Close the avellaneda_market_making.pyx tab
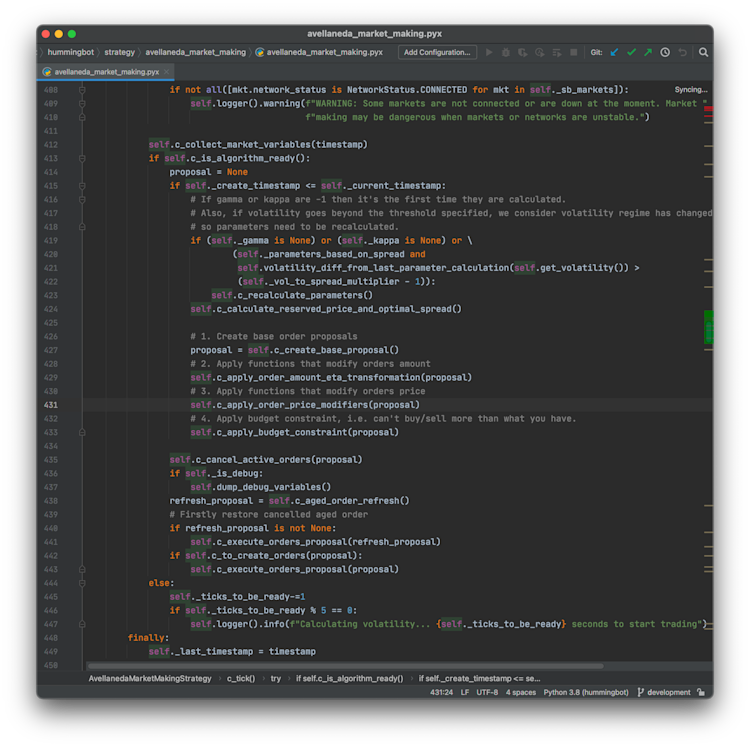This screenshot has width=750, height=747. (x=166, y=72)
